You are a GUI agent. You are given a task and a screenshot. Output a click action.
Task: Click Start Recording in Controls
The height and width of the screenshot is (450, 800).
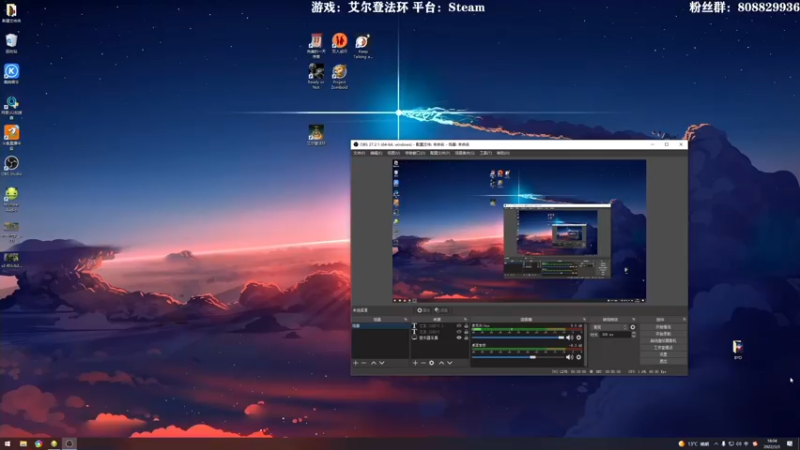[x=663, y=334]
